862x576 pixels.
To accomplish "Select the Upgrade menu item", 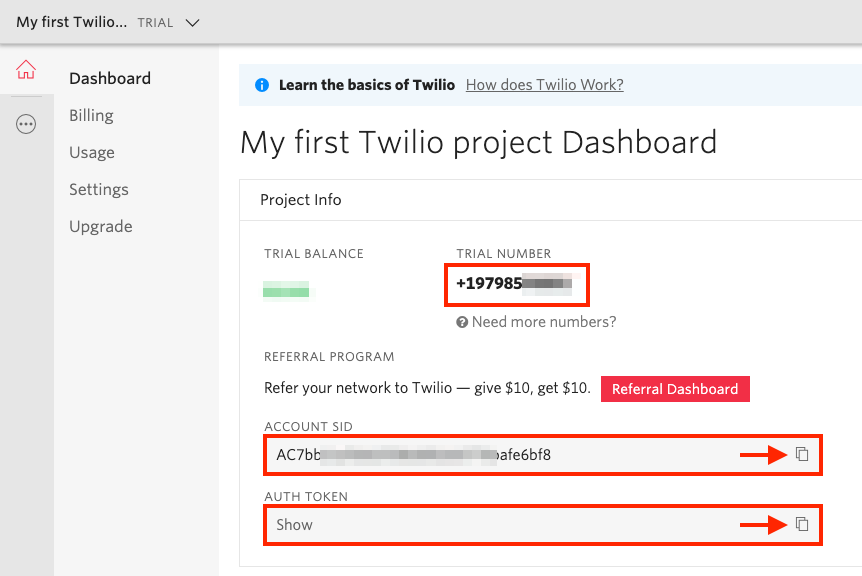I will 101,226.
